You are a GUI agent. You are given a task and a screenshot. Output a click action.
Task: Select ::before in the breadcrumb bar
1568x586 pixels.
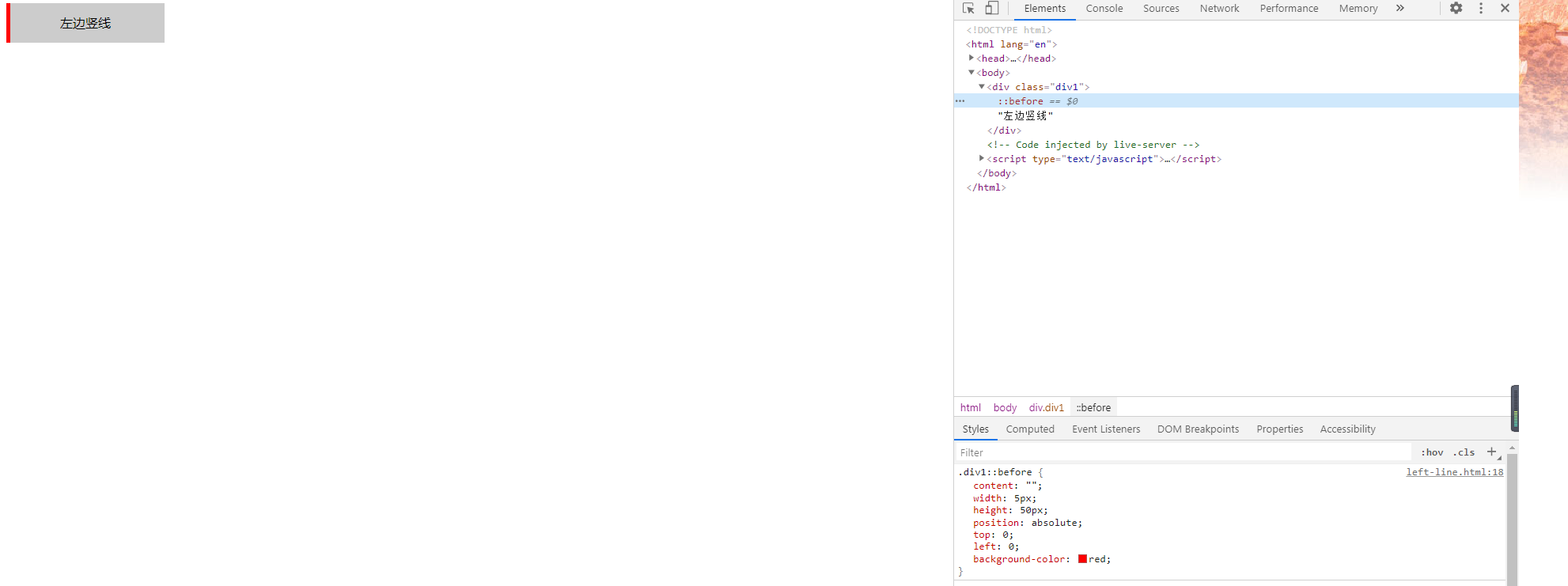(1093, 407)
